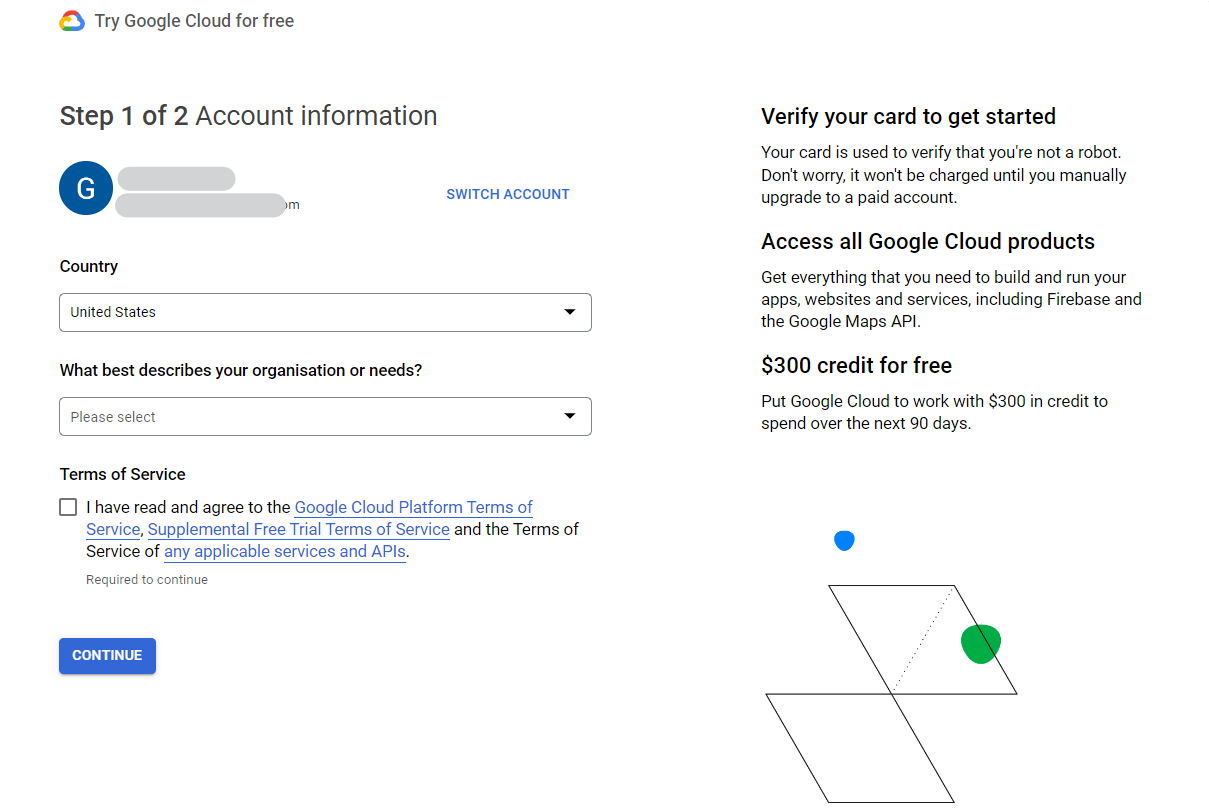Click the Required to continue hint text

click(x=147, y=580)
